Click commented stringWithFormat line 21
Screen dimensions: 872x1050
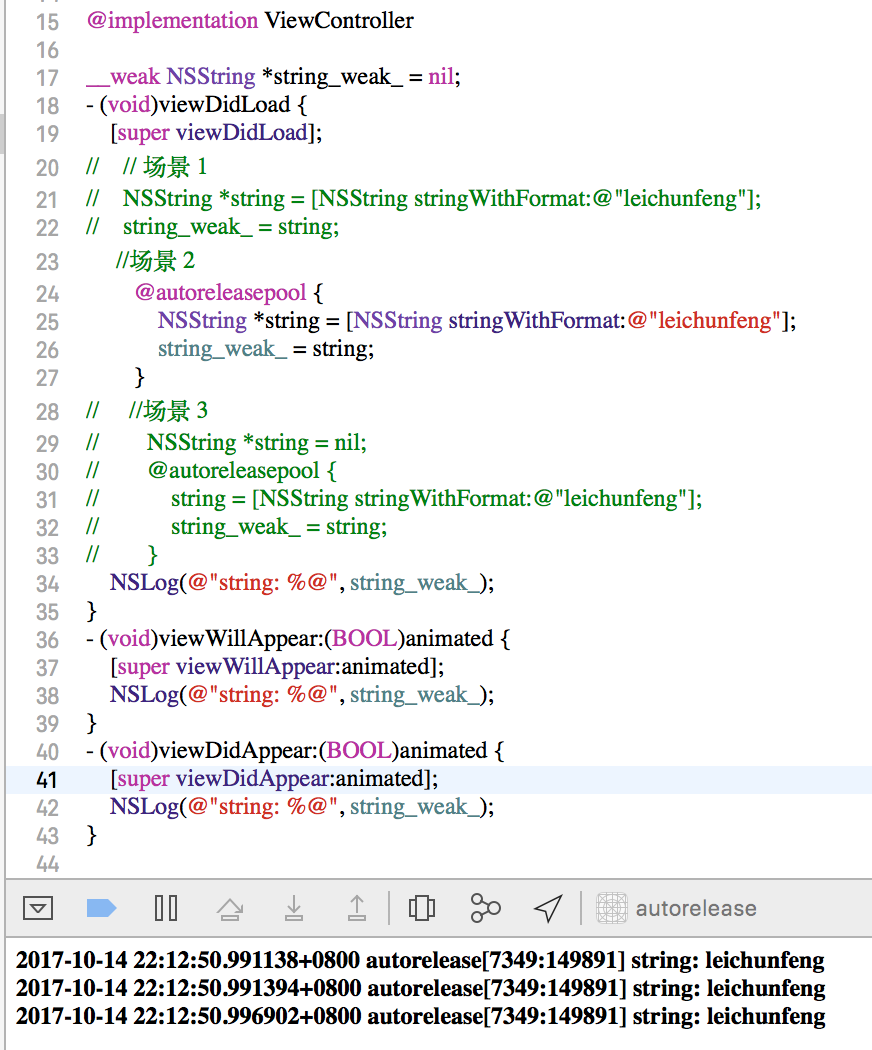(424, 199)
